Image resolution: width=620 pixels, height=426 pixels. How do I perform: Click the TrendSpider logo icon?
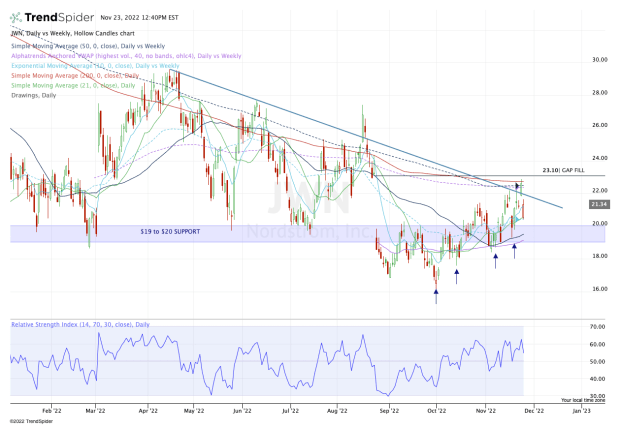[18, 18]
